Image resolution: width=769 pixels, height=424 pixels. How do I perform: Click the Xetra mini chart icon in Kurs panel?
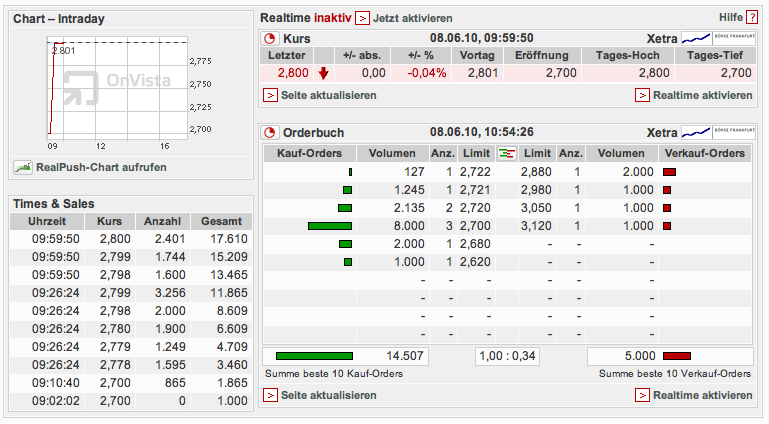tap(696, 38)
